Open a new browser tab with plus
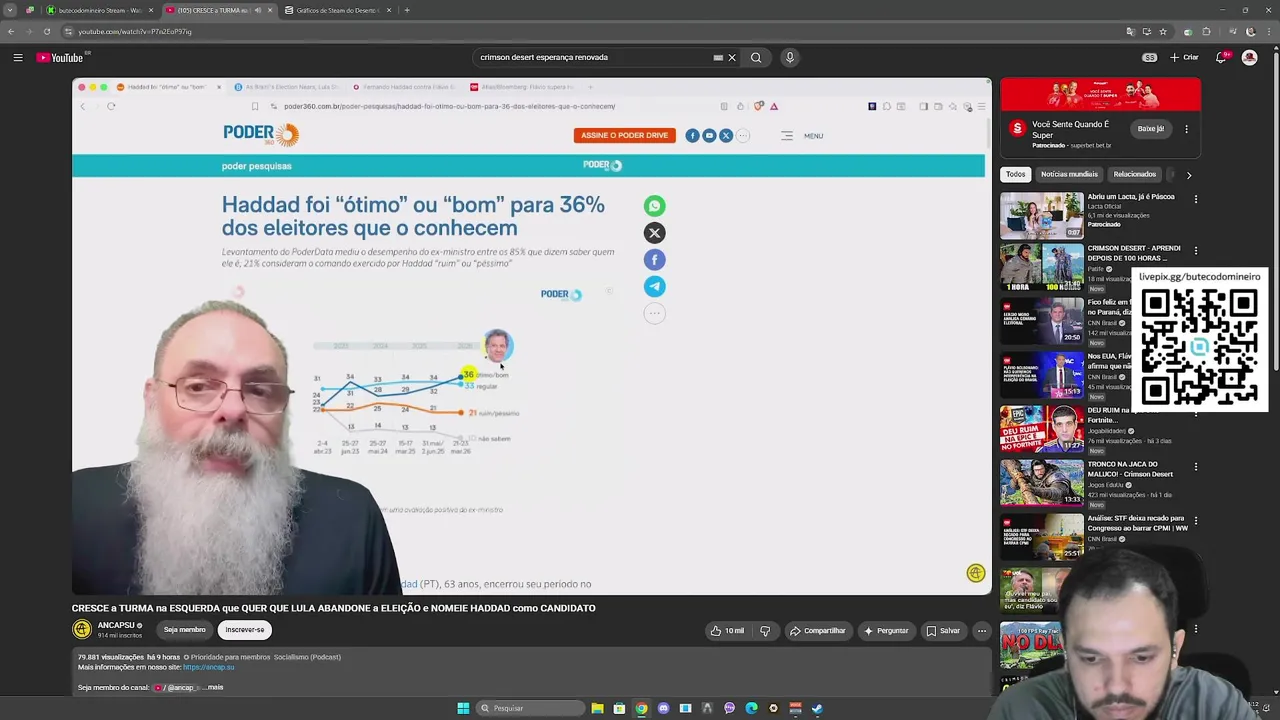 point(407,10)
